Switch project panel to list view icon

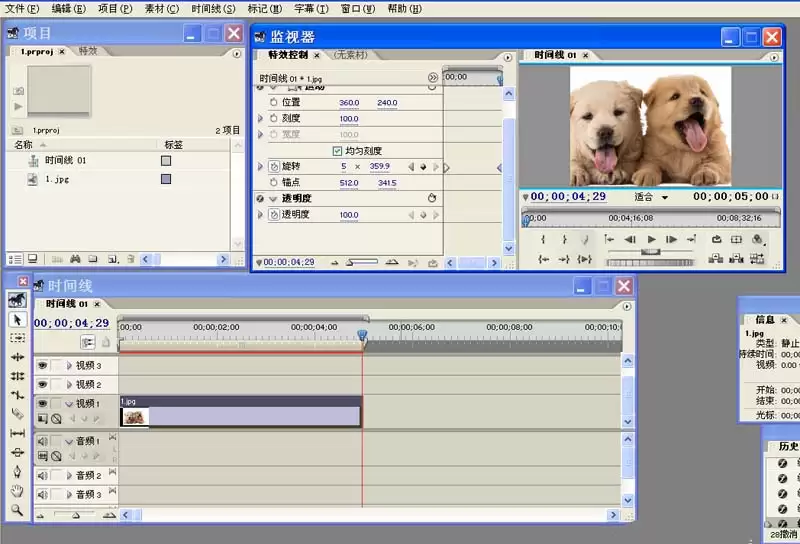pyautogui.click(x=15, y=259)
